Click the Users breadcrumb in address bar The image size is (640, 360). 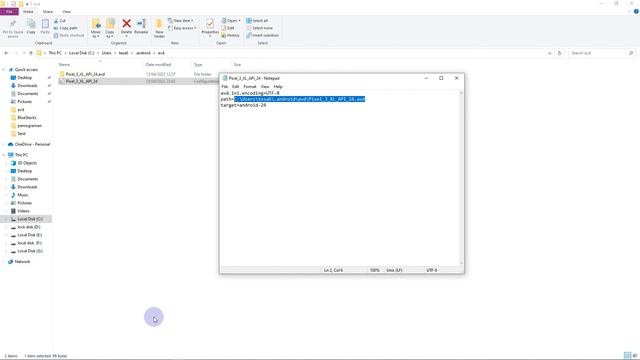coord(107,53)
